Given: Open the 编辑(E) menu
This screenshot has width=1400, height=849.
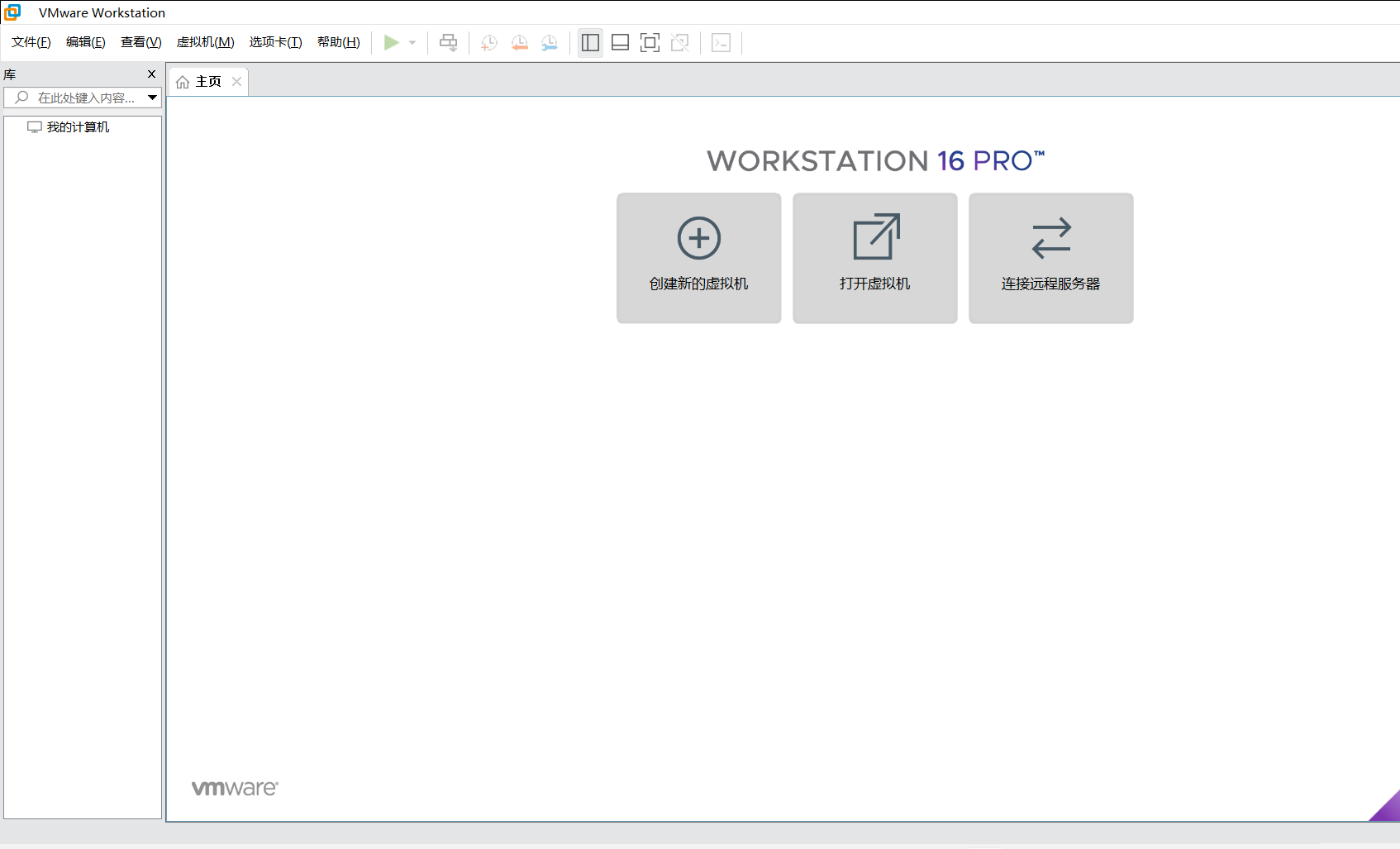Looking at the screenshot, I should [86, 42].
